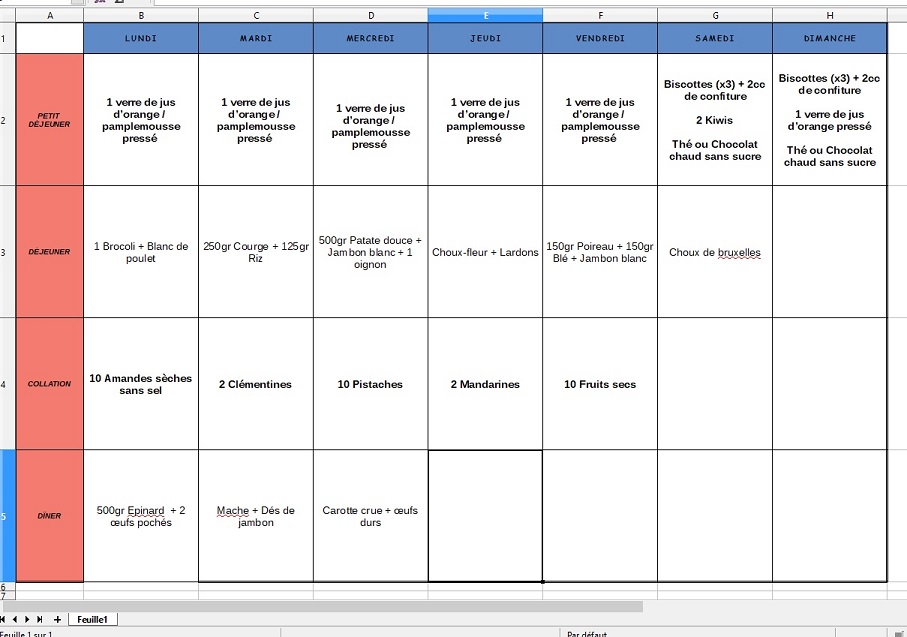This screenshot has height=637, width=907.
Task: Select '10 Amandes sèches sans sel' cell
Action: tap(141, 384)
